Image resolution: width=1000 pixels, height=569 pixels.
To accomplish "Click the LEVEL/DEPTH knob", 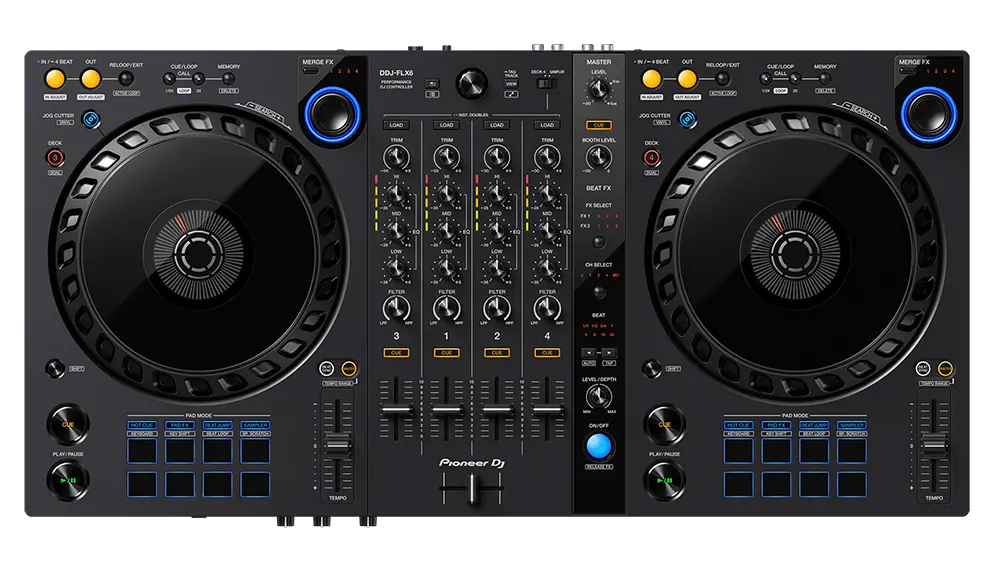I will [x=598, y=397].
